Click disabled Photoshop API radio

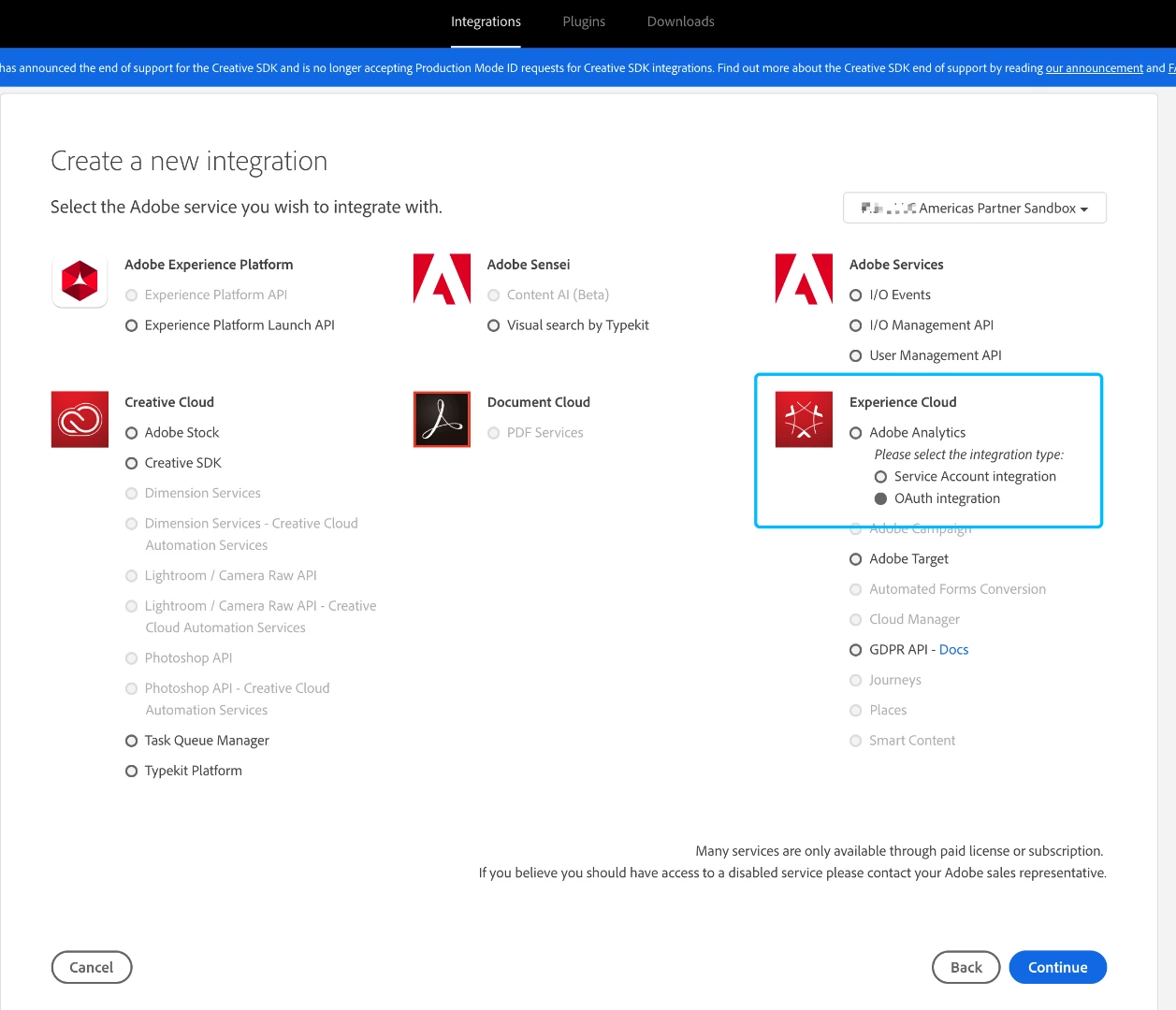132,658
